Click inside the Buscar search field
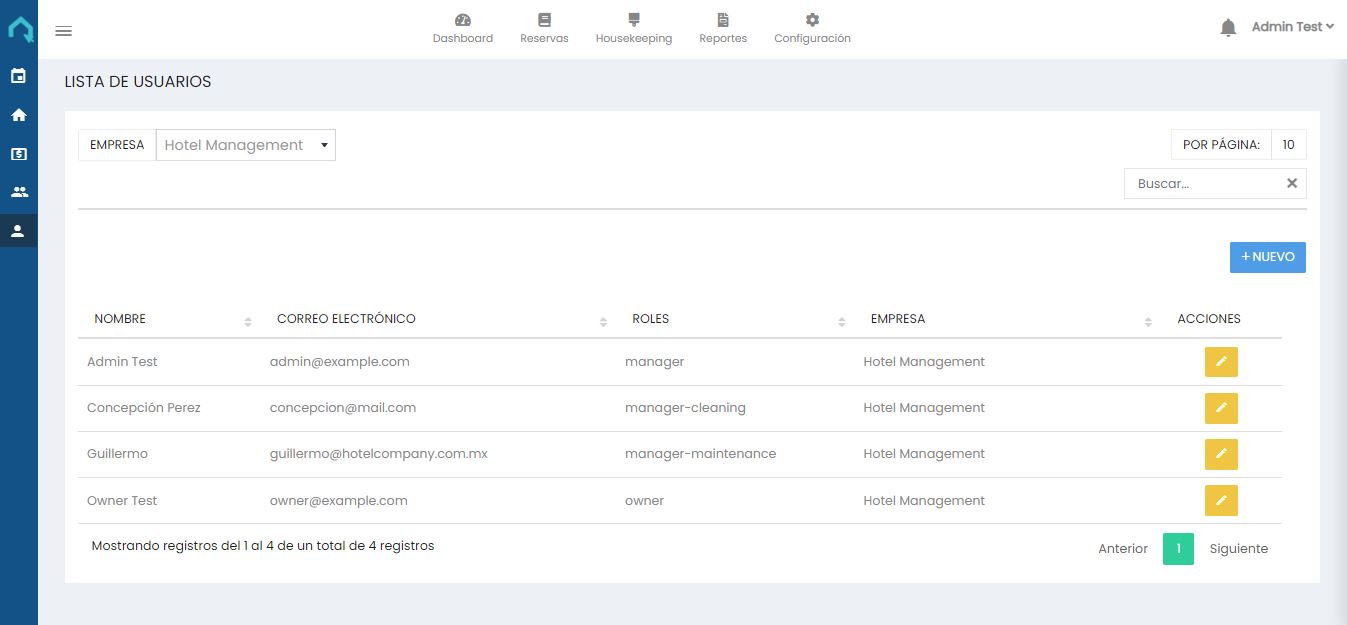Viewport: 1347px width, 625px height. (x=1200, y=183)
